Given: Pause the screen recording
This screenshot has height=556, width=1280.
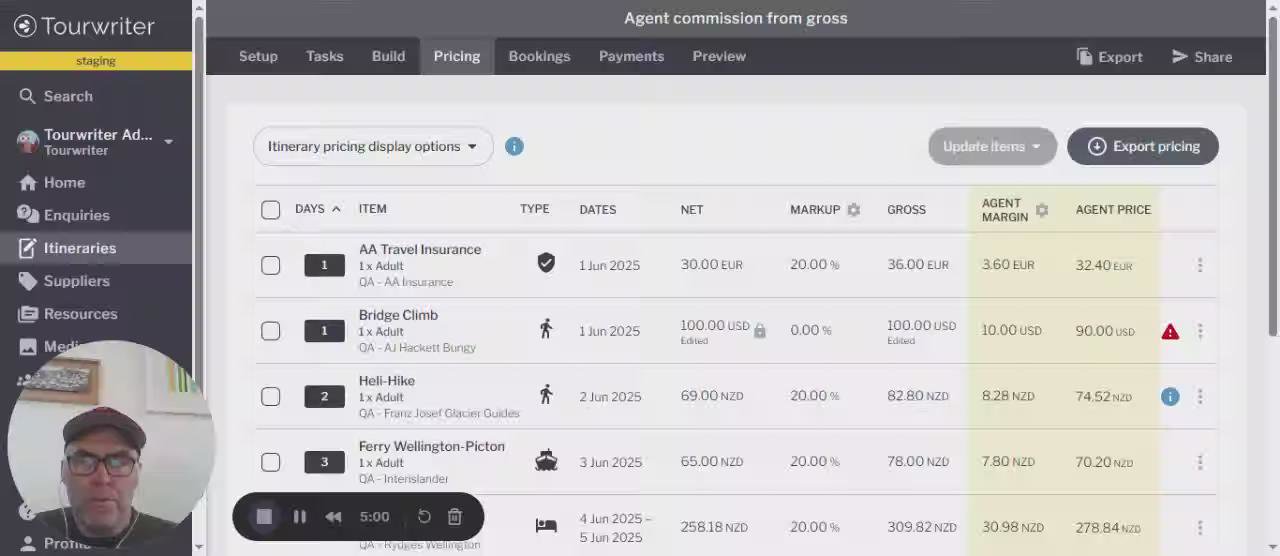Looking at the screenshot, I should [x=299, y=517].
